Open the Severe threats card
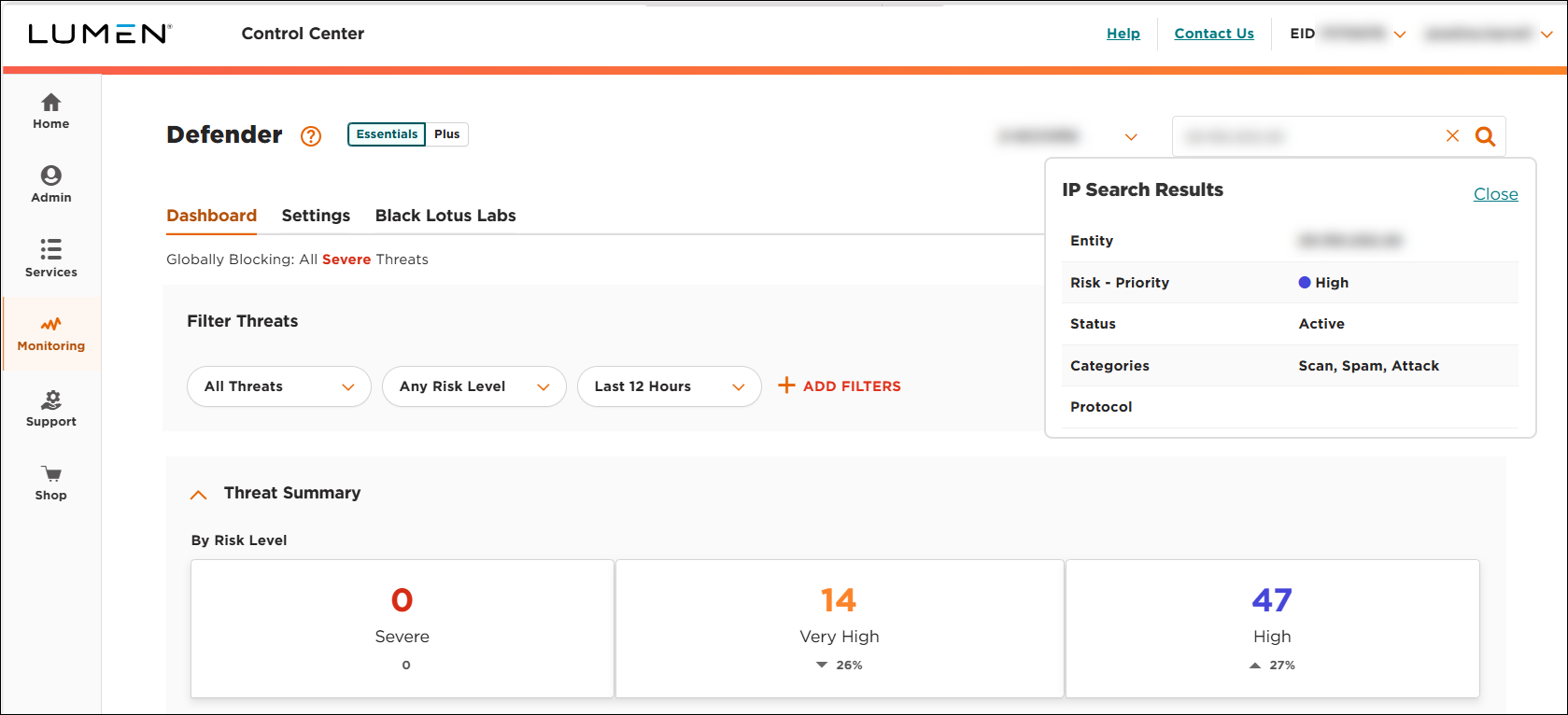The width and height of the screenshot is (1568, 715). pos(403,628)
